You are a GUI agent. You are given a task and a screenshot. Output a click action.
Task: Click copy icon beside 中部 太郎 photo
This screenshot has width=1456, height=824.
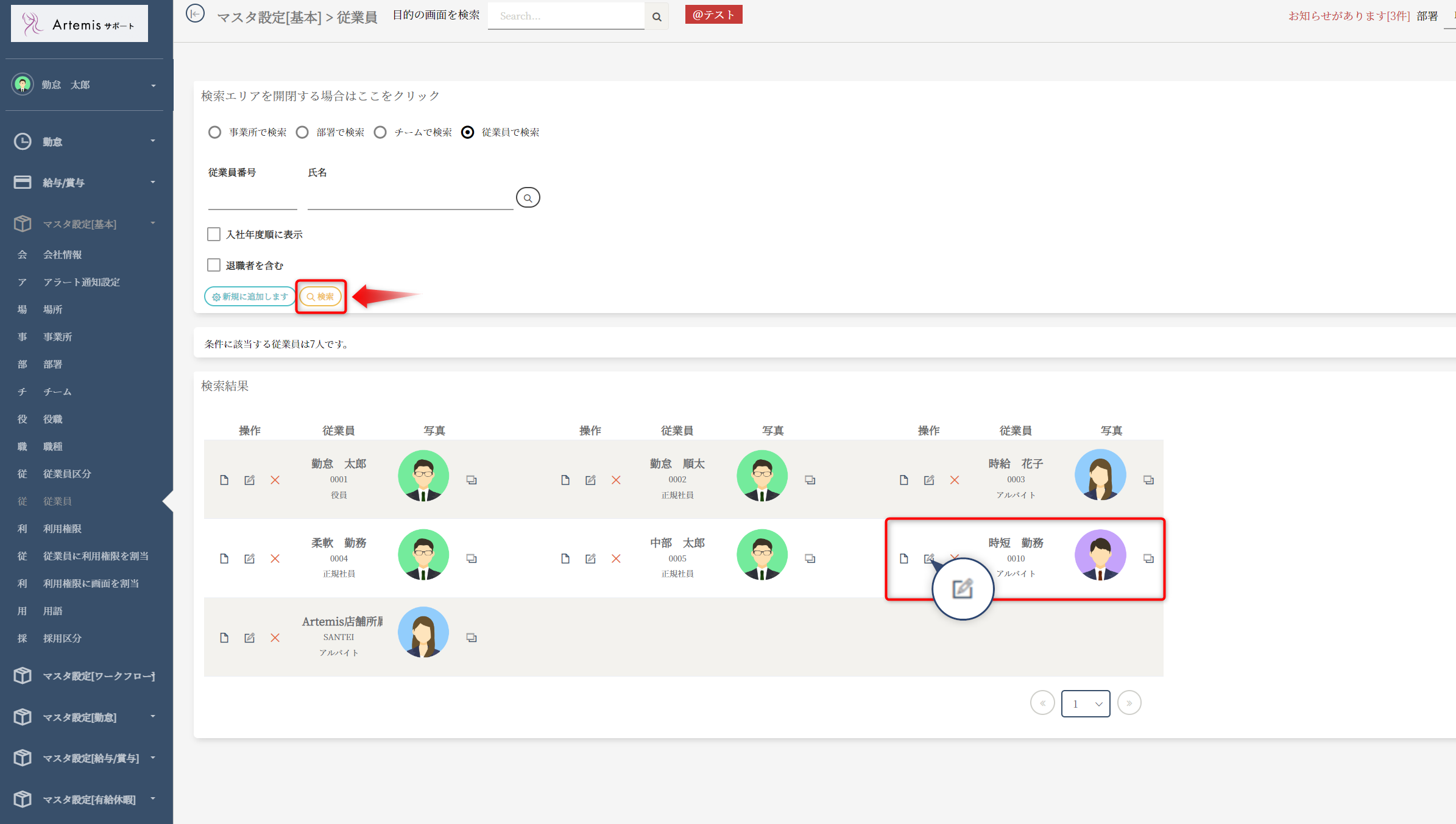pos(810,558)
